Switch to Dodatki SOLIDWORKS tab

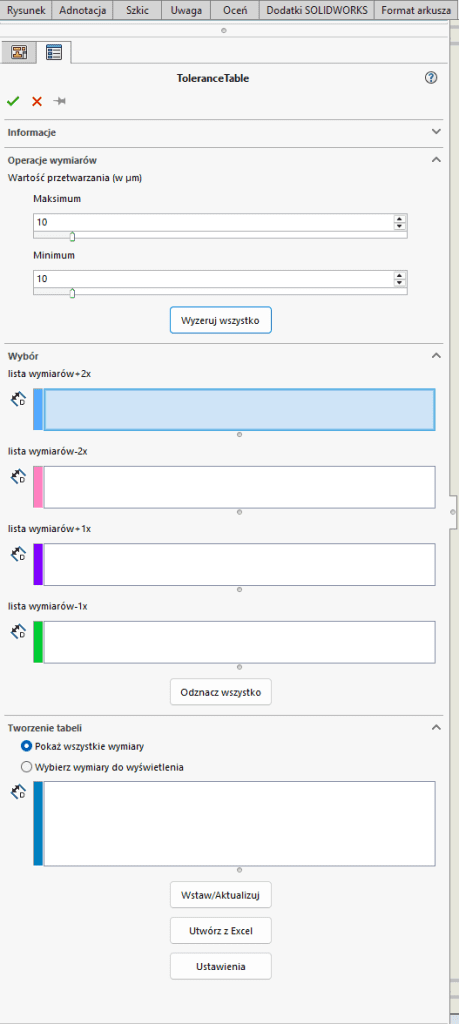click(x=317, y=10)
